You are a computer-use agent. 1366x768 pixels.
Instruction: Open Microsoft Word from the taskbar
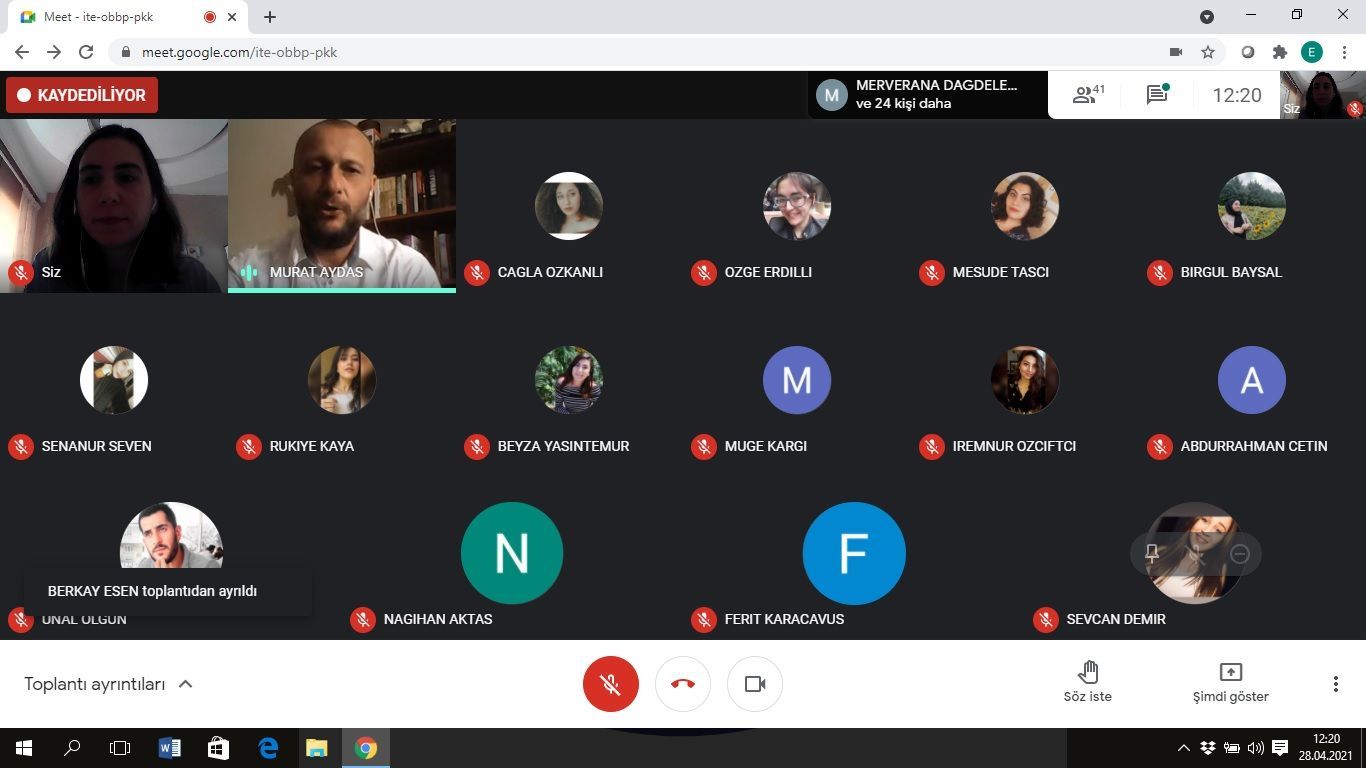coord(169,748)
